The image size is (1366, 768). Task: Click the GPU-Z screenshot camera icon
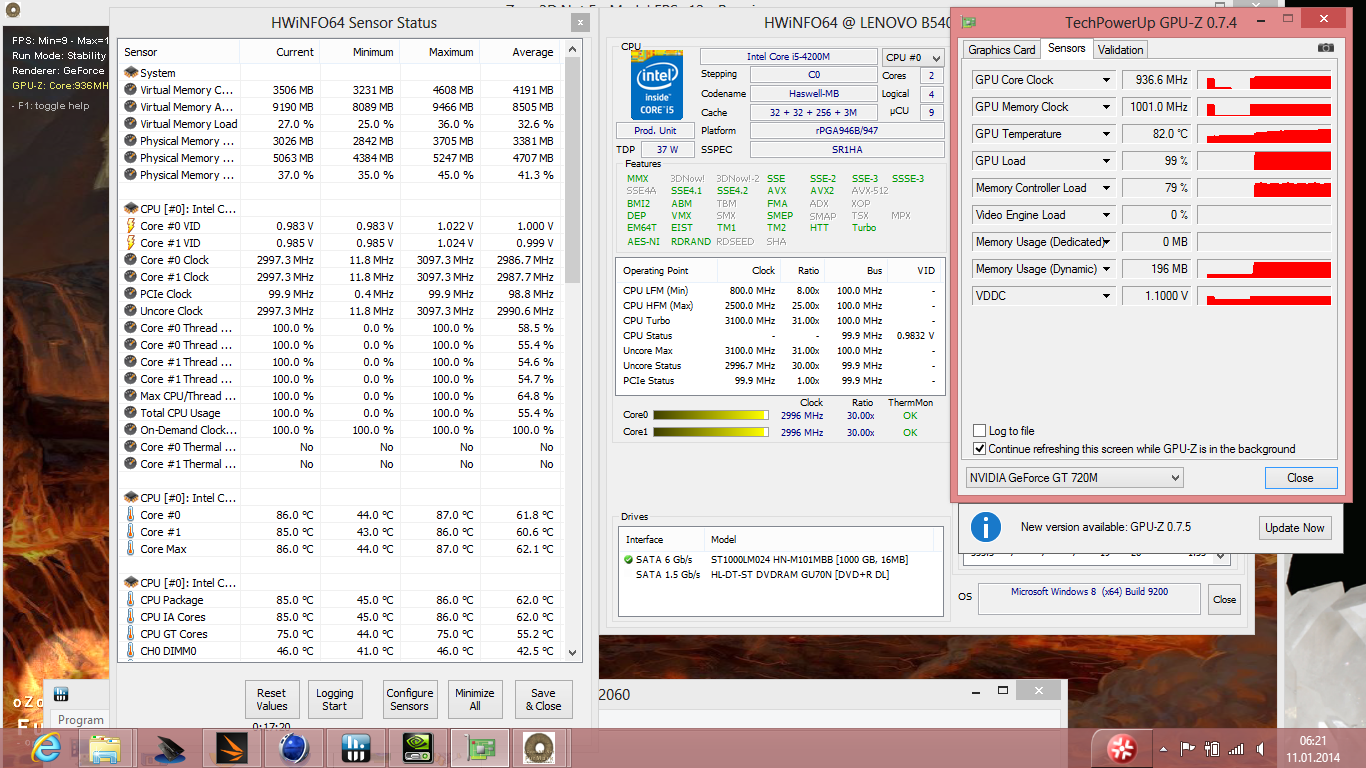(1325, 48)
